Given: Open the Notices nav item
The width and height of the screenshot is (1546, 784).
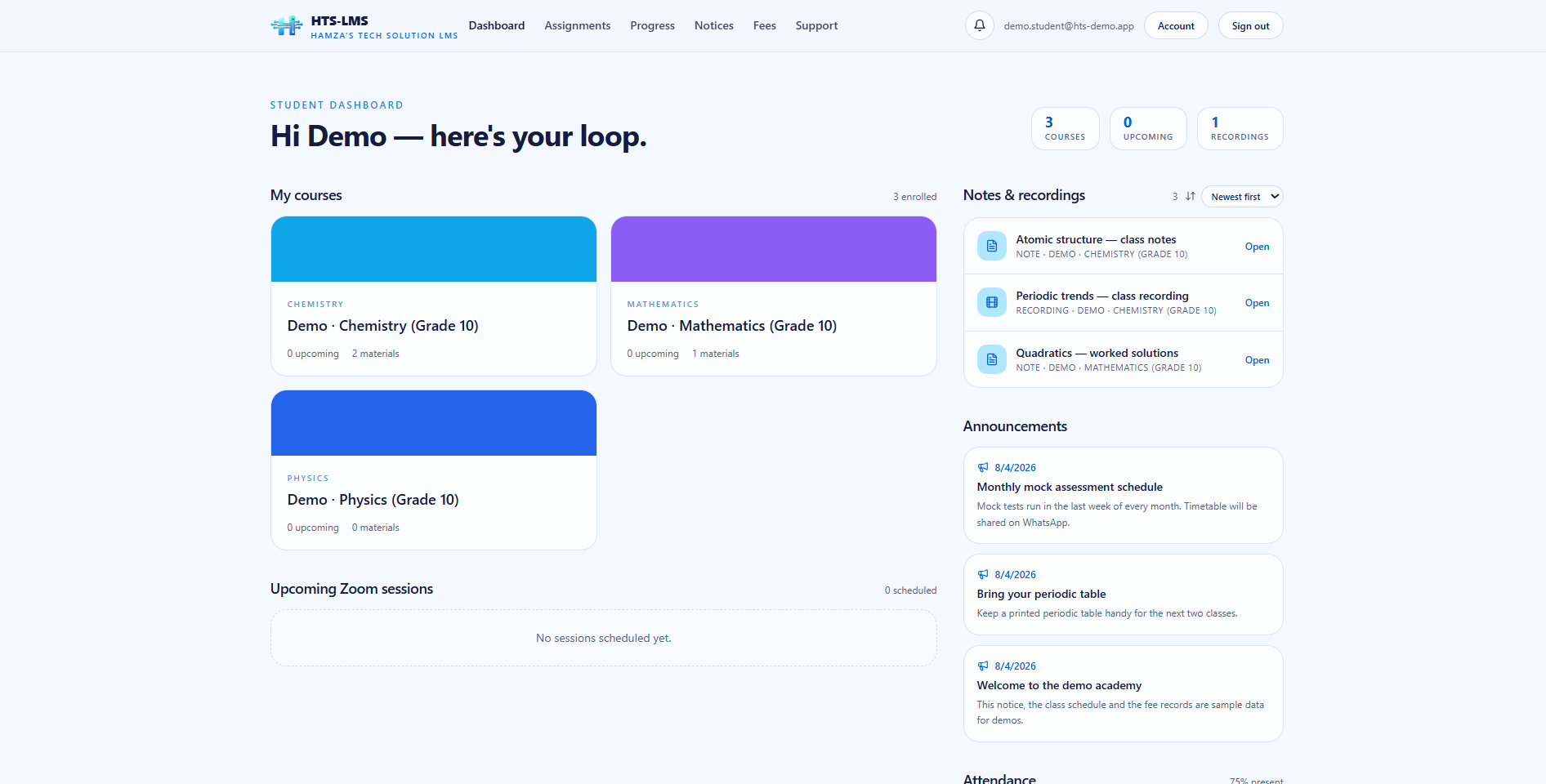Looking at the screenshot, I should (714, 25).
